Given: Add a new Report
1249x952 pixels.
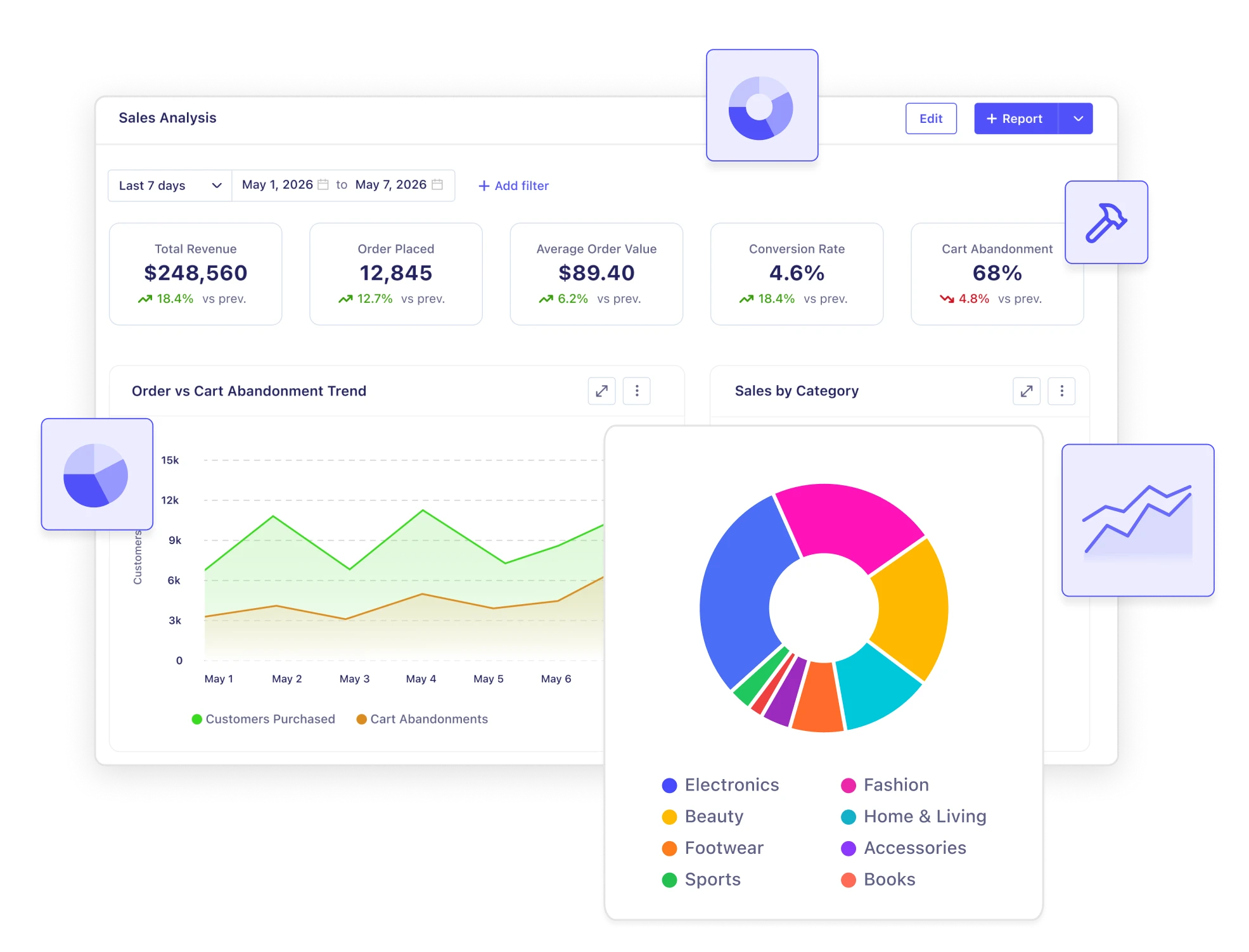Looking at the screenshot, I should [x=1015, y=118].
